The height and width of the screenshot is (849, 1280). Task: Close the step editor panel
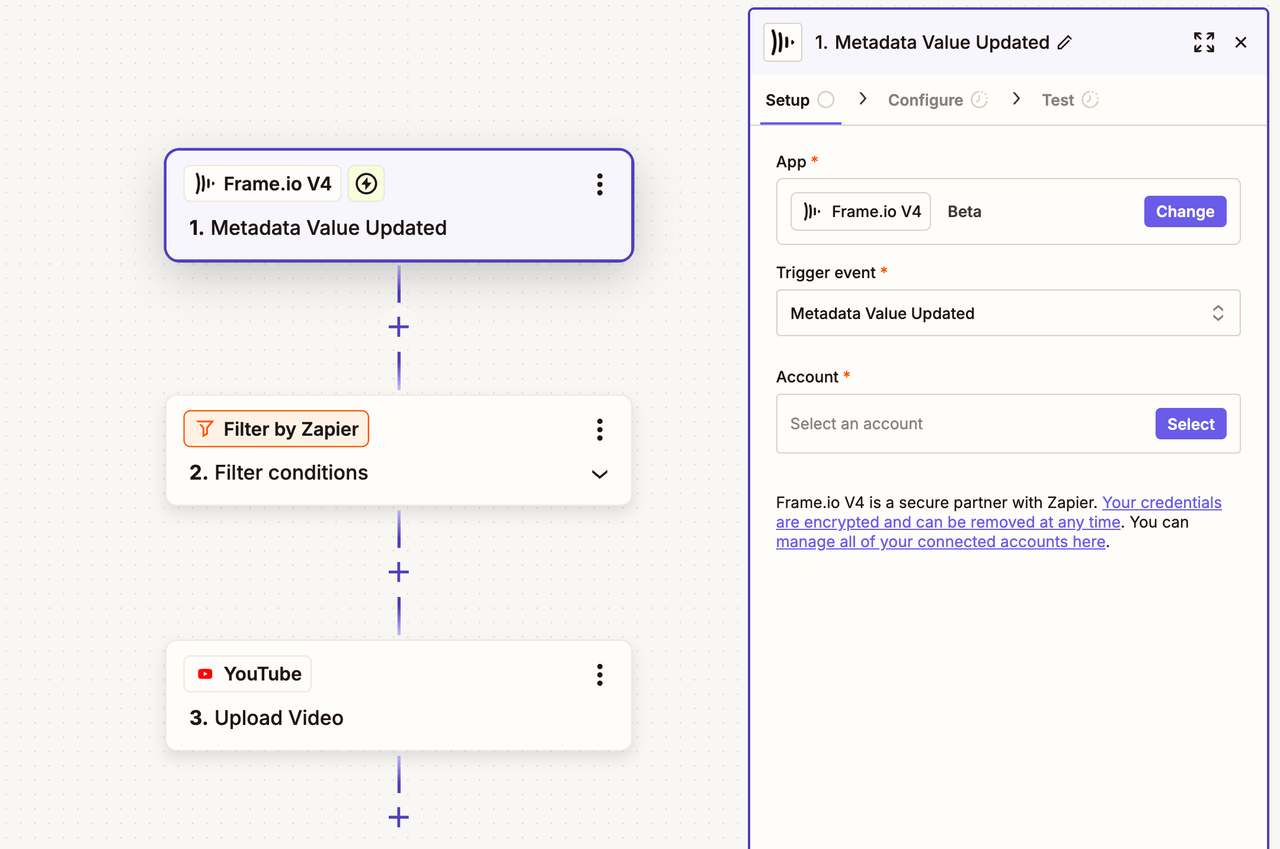1241,42
